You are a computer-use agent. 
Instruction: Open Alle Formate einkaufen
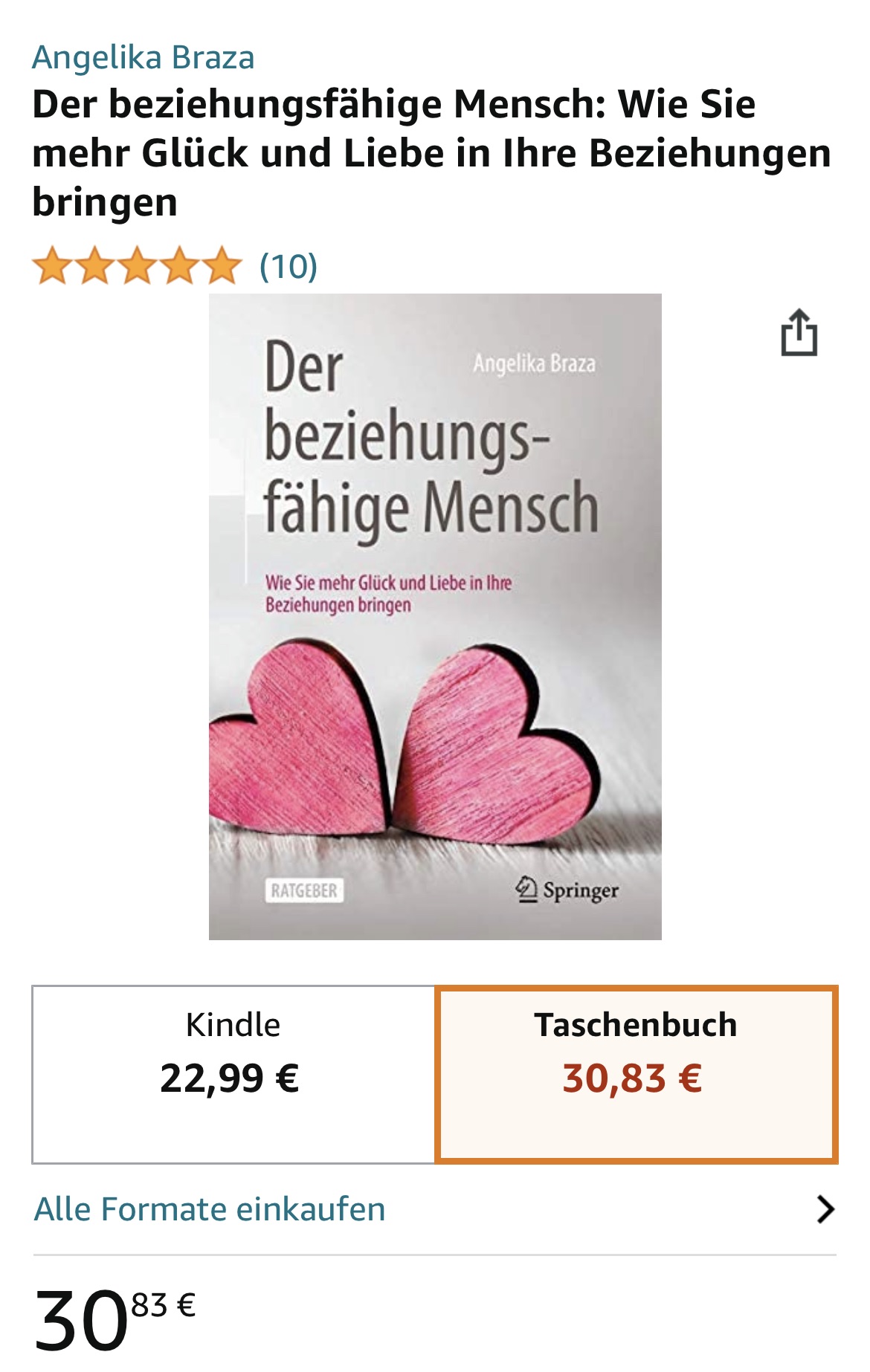click(210, 1209)
